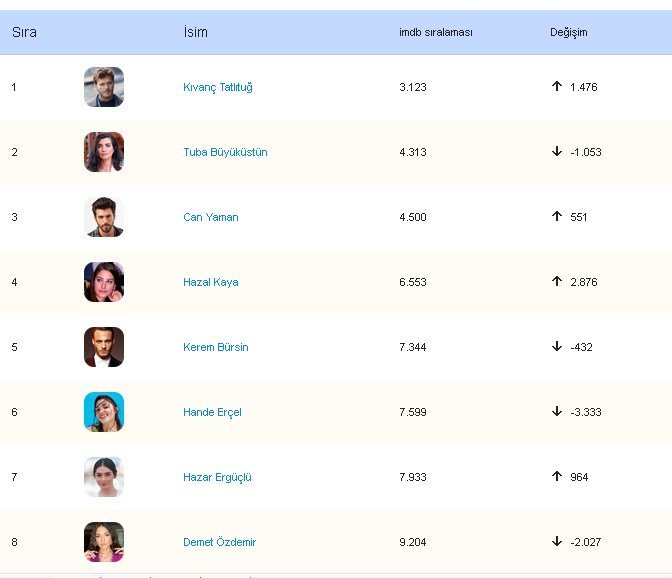This screenshot has width=672, height=578.
Task: Sort by the İsim column header
Action: 196,32
